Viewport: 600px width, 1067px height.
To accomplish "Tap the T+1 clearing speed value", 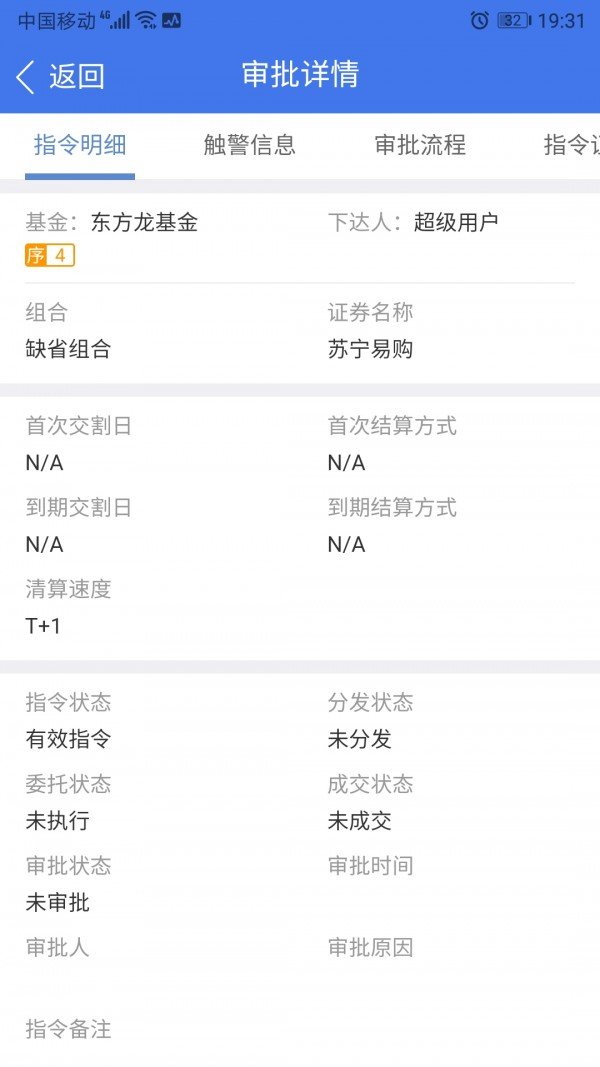I will coord(43,626).
